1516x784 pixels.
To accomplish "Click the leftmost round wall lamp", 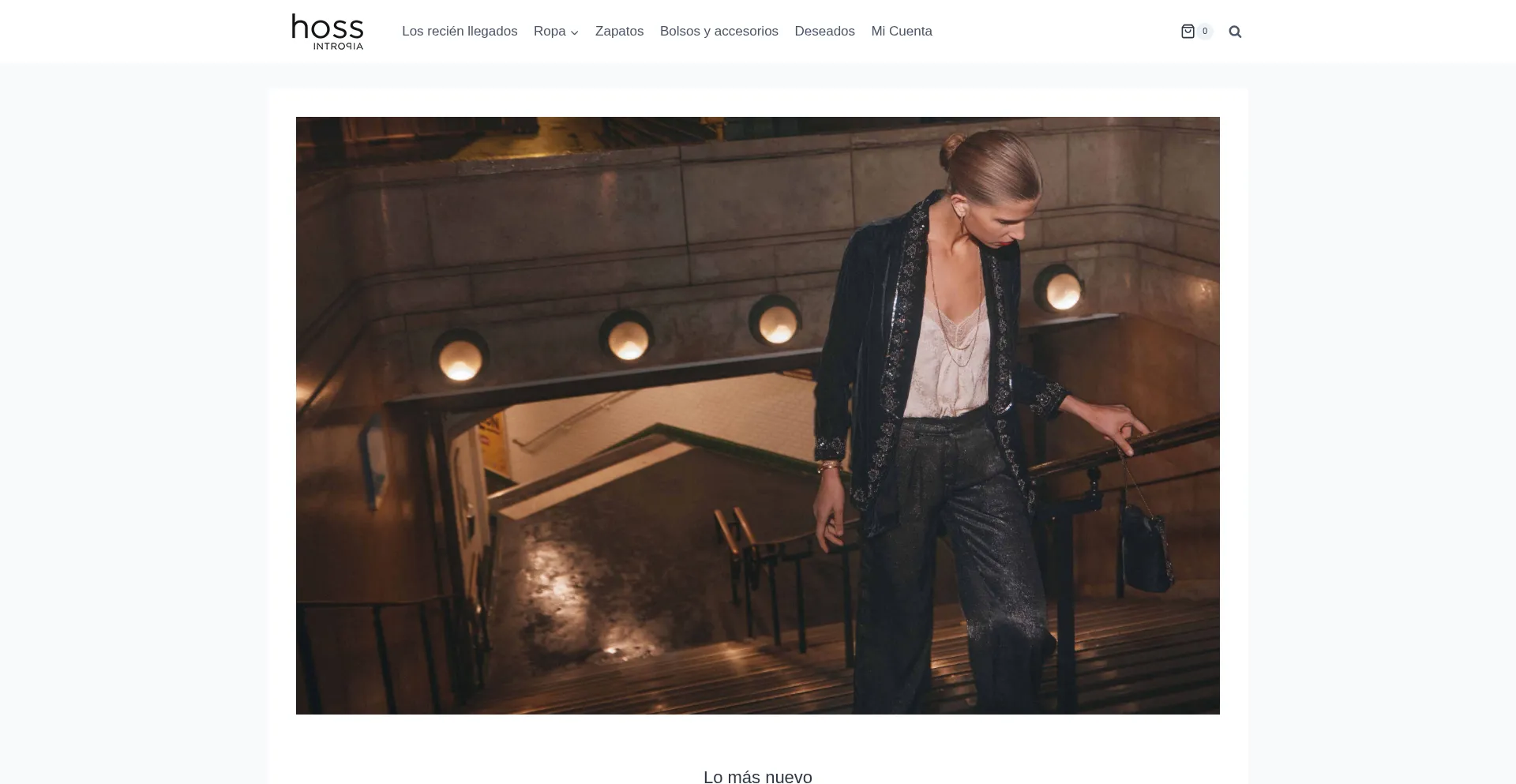I will point(460,358).
